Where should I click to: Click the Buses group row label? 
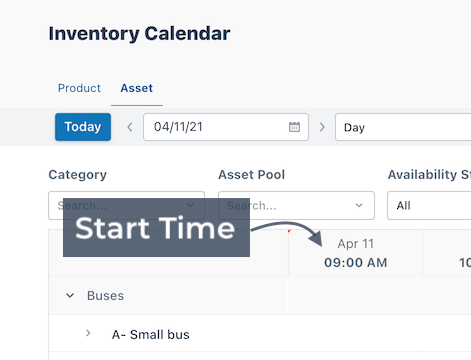coord(105,296)
